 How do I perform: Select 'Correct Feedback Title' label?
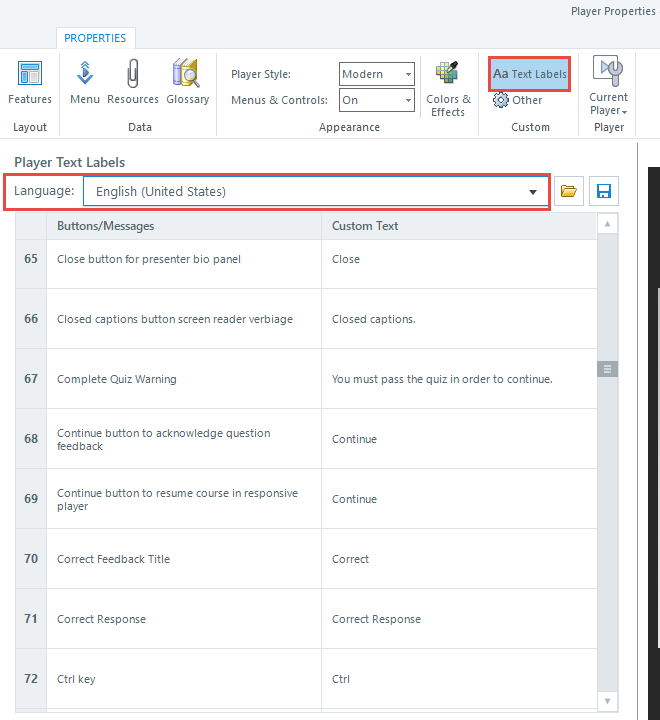pyautogui.click(x=113, y=559)
